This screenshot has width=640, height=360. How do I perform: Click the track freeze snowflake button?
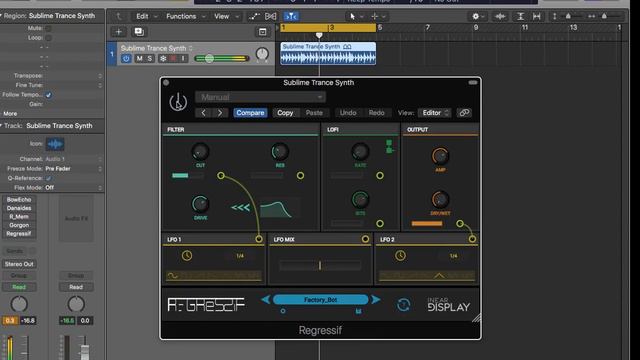tap(163, 59)
